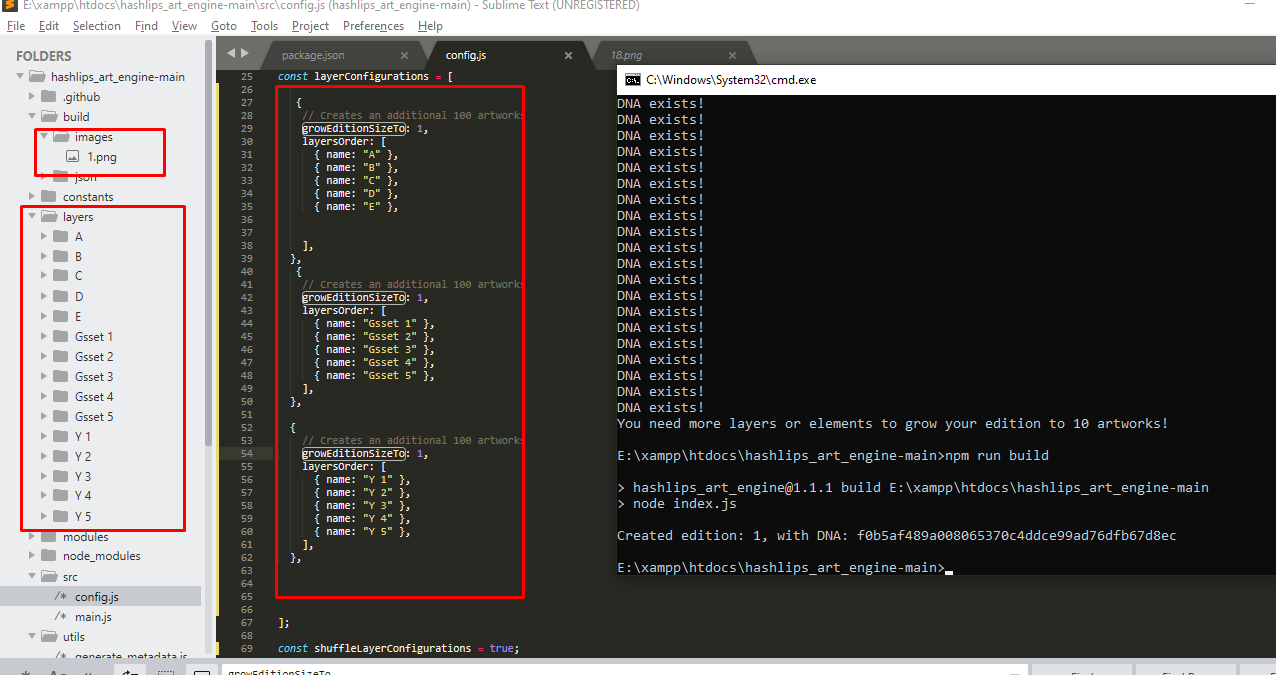1276x675 pixels.
Task: Collapse the src folder
Action: pyautogui.click(x=31, y=576)
